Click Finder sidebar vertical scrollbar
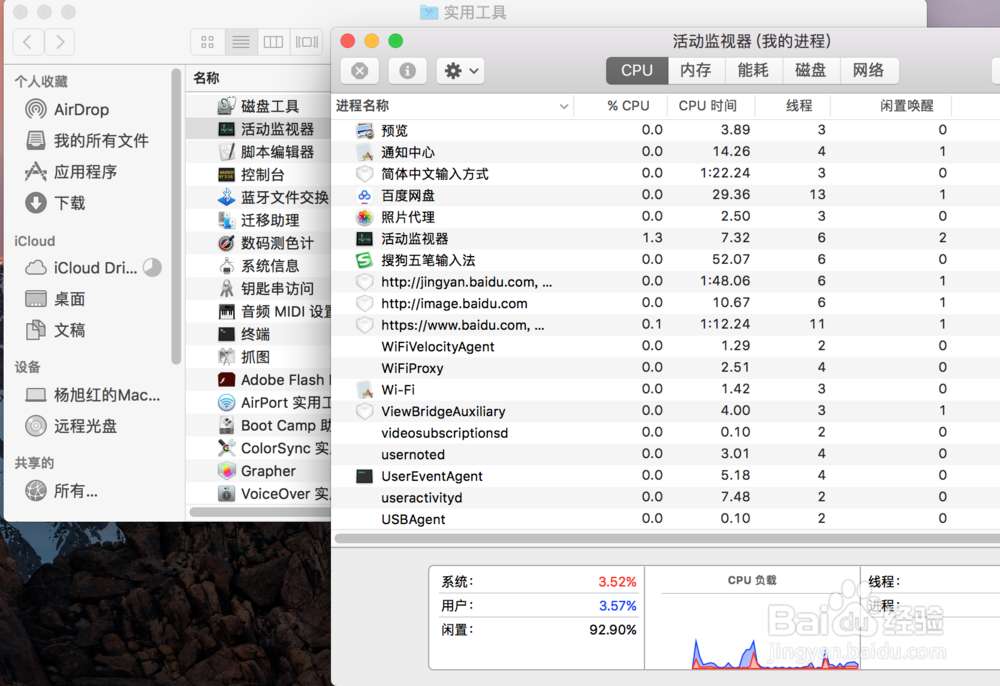The width and height of the screenshot is (1000, 686). 176,217
